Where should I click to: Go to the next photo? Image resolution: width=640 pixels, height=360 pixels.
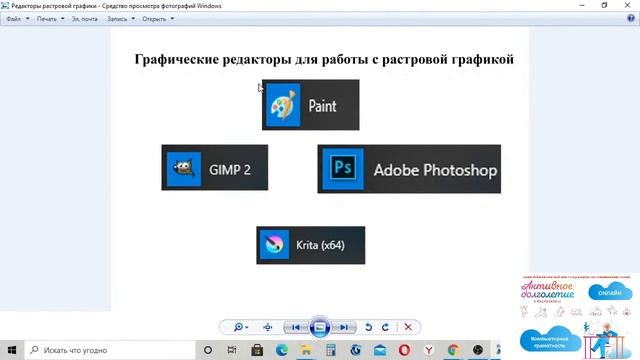(x=344, y=327)
